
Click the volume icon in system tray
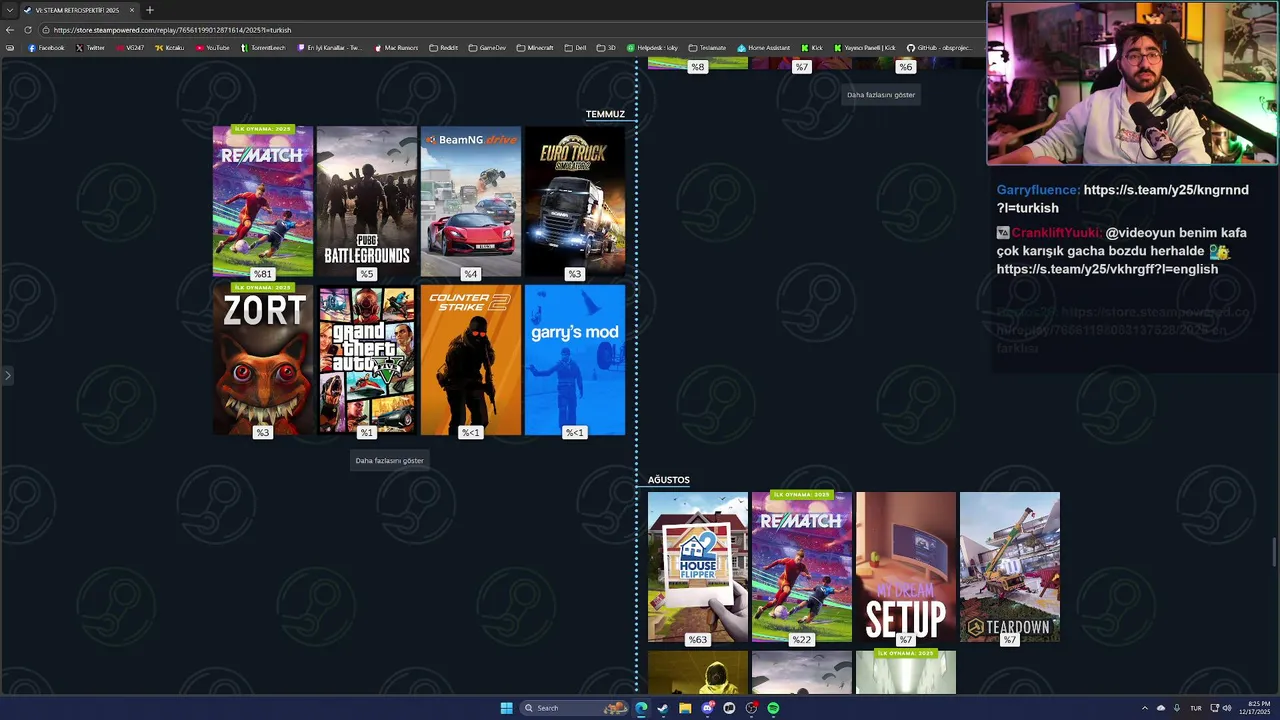click(1227, 708)
